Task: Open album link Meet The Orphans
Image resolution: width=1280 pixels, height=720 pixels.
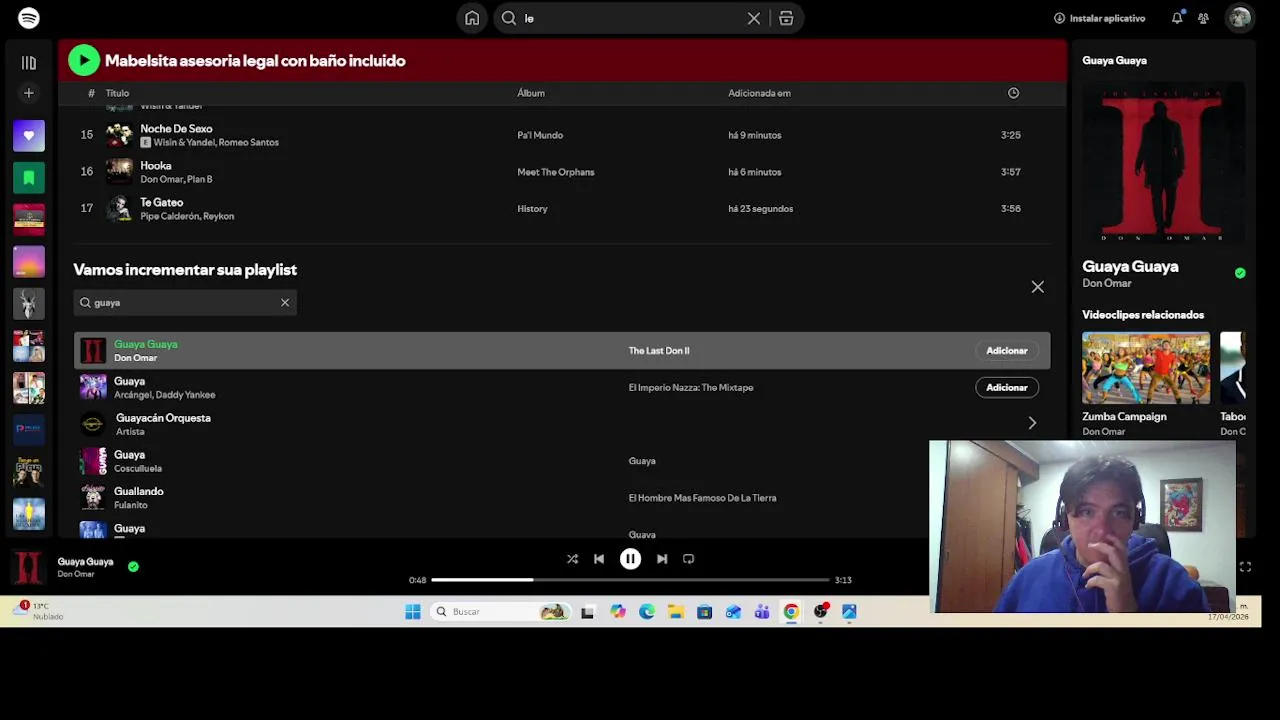Action: pos(555,172)
